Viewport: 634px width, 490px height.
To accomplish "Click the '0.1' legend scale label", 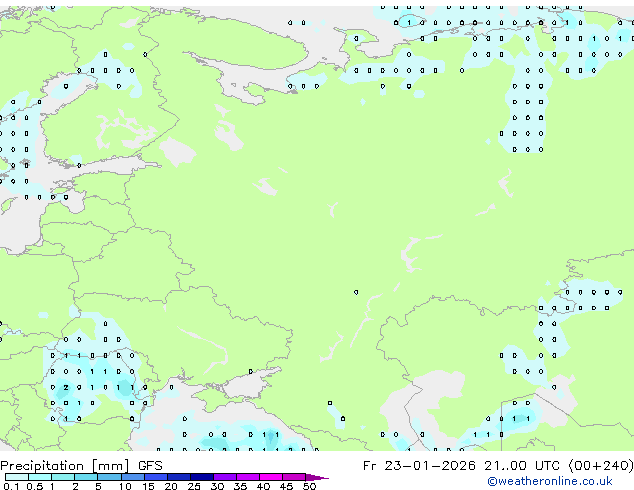I will tap(11, 486).
